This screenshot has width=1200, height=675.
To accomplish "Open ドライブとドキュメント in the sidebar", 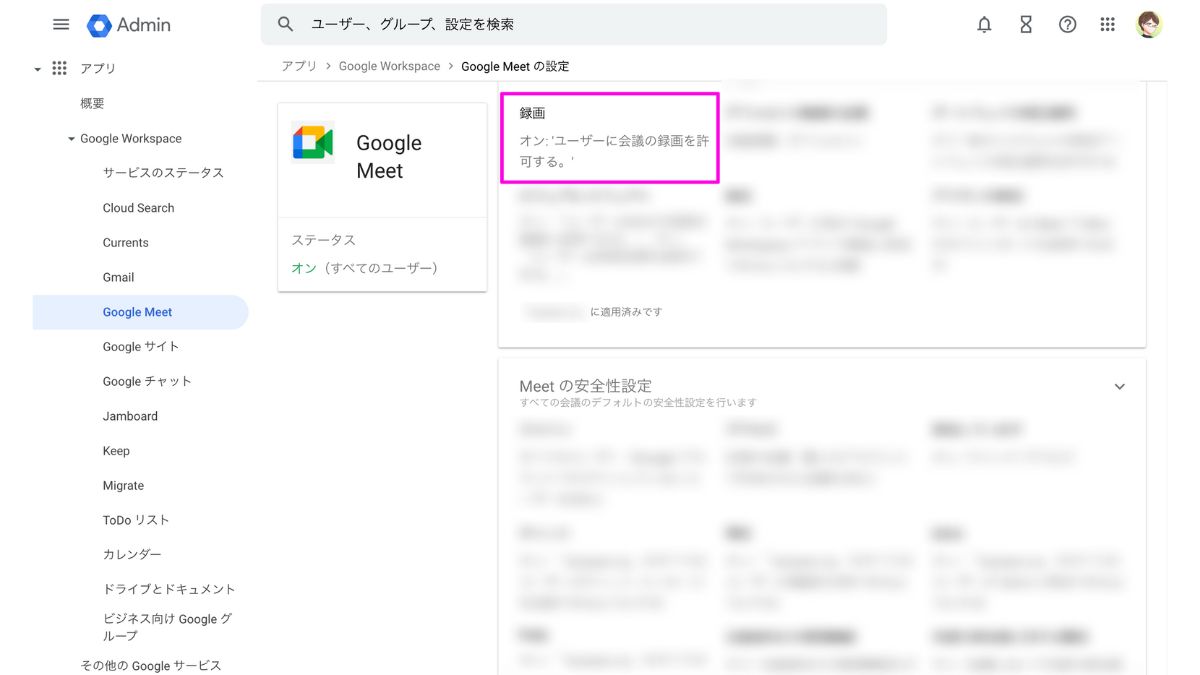I will coord(169,589).
